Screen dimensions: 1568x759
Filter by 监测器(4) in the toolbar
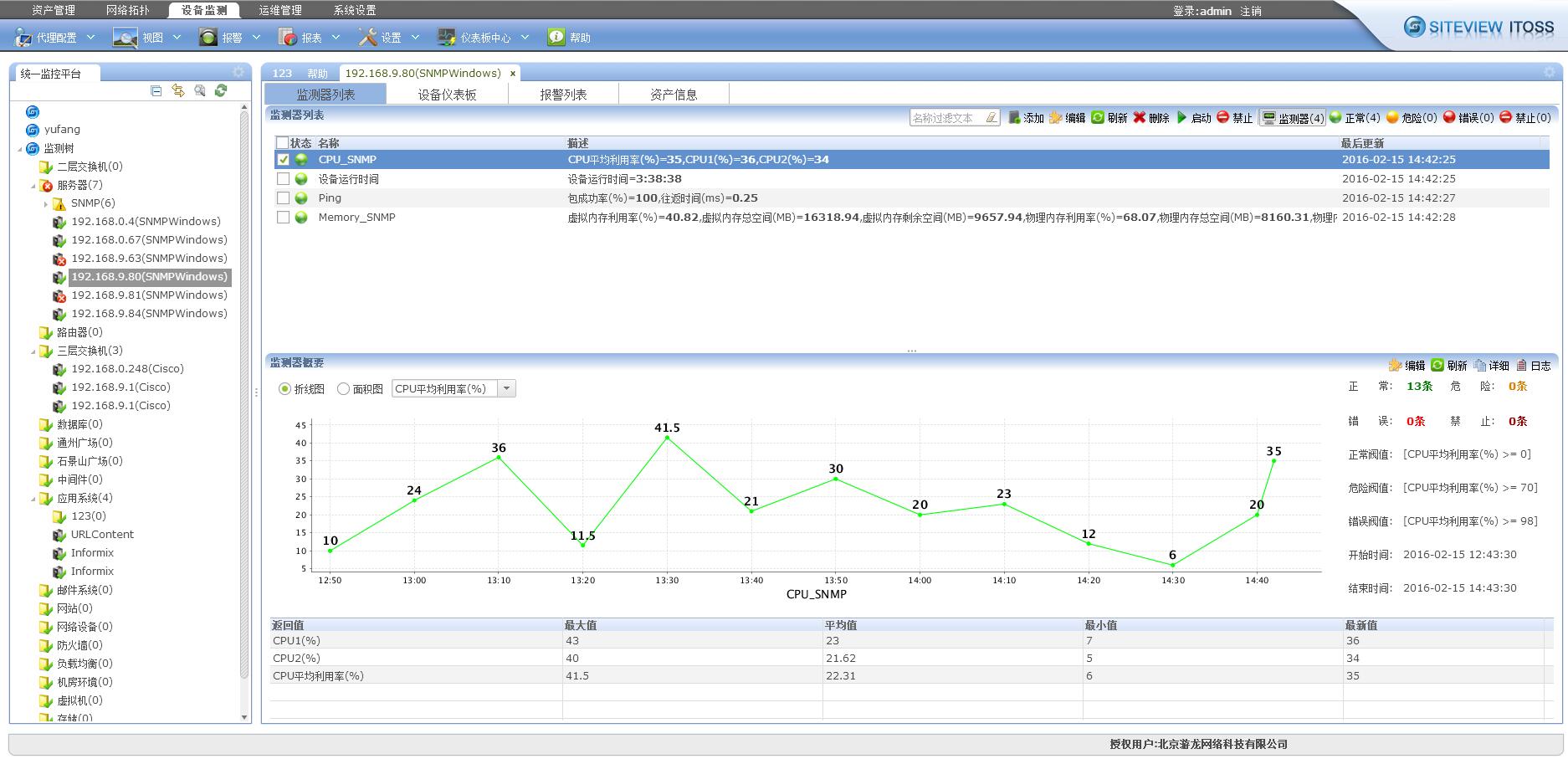click(1293, 118)
